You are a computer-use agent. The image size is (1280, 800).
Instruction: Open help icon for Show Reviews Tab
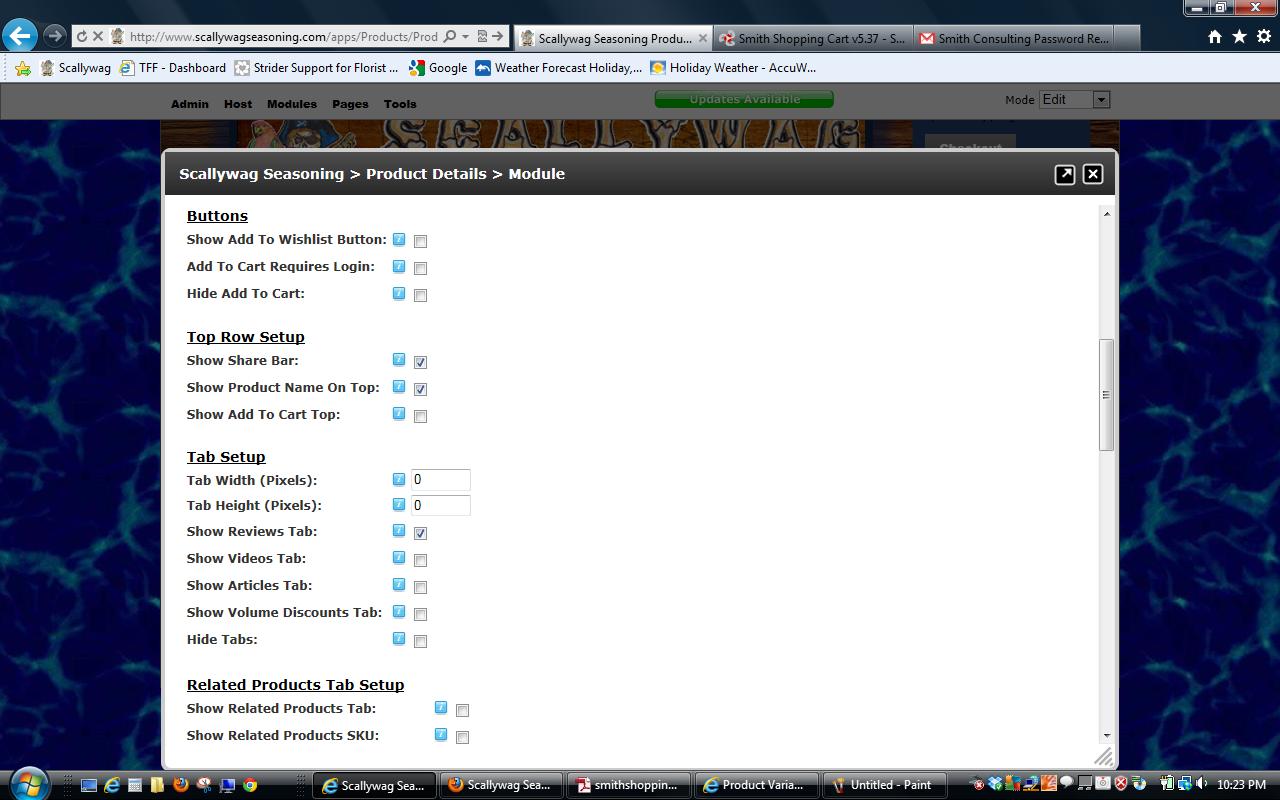point(399,531)
